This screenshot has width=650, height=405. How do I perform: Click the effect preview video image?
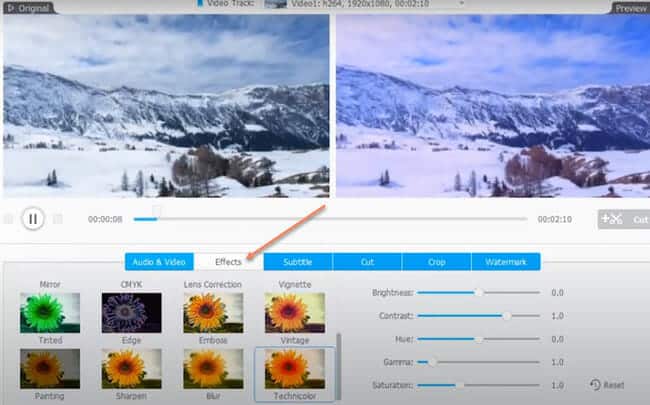coord(493,106)
